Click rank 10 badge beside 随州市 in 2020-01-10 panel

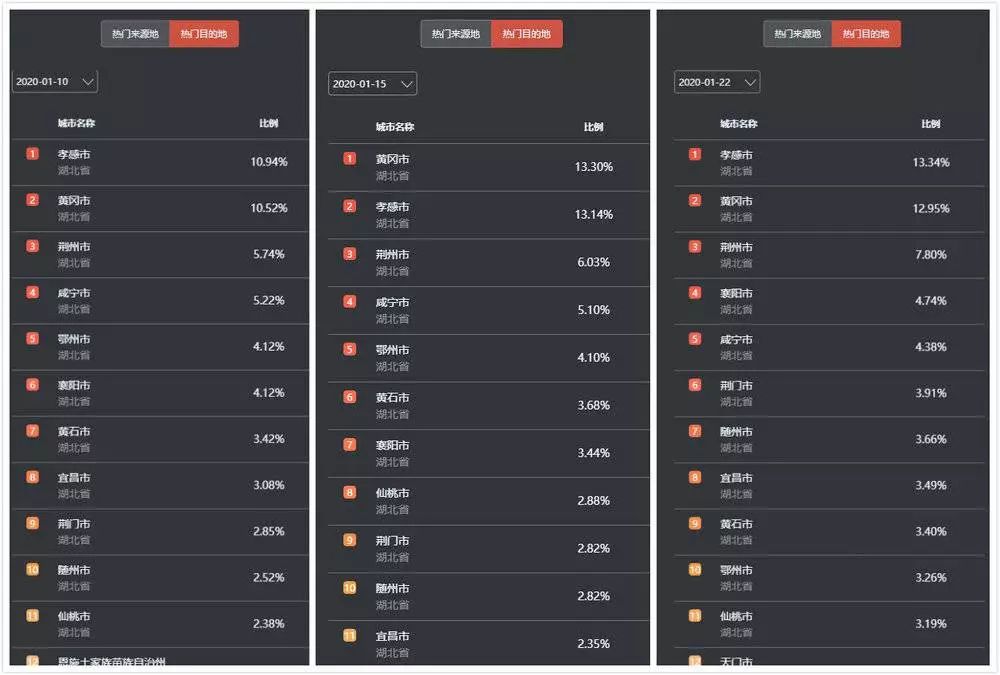tap(33, 569)
